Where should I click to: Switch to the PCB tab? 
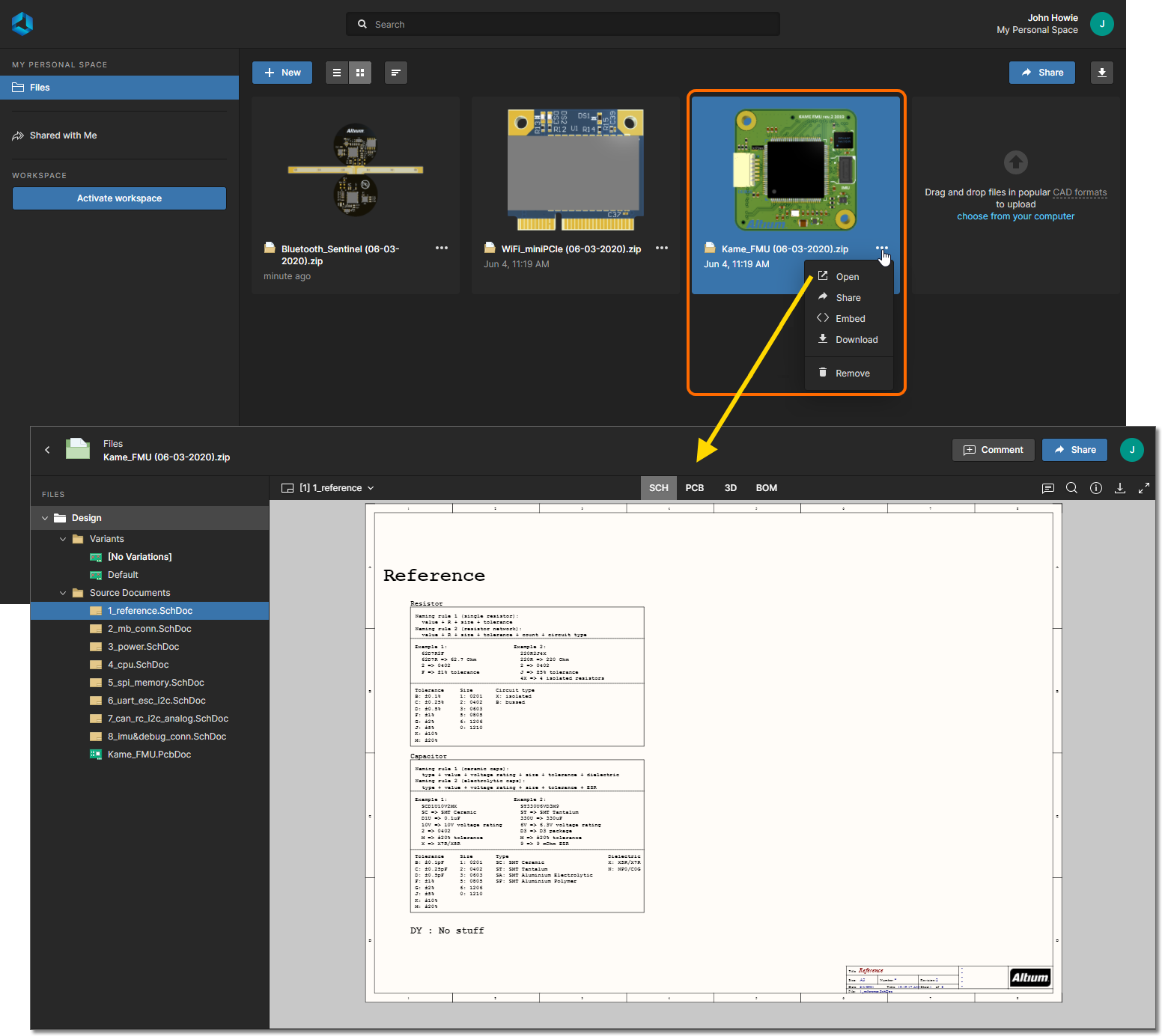click(x=694, y=488)
